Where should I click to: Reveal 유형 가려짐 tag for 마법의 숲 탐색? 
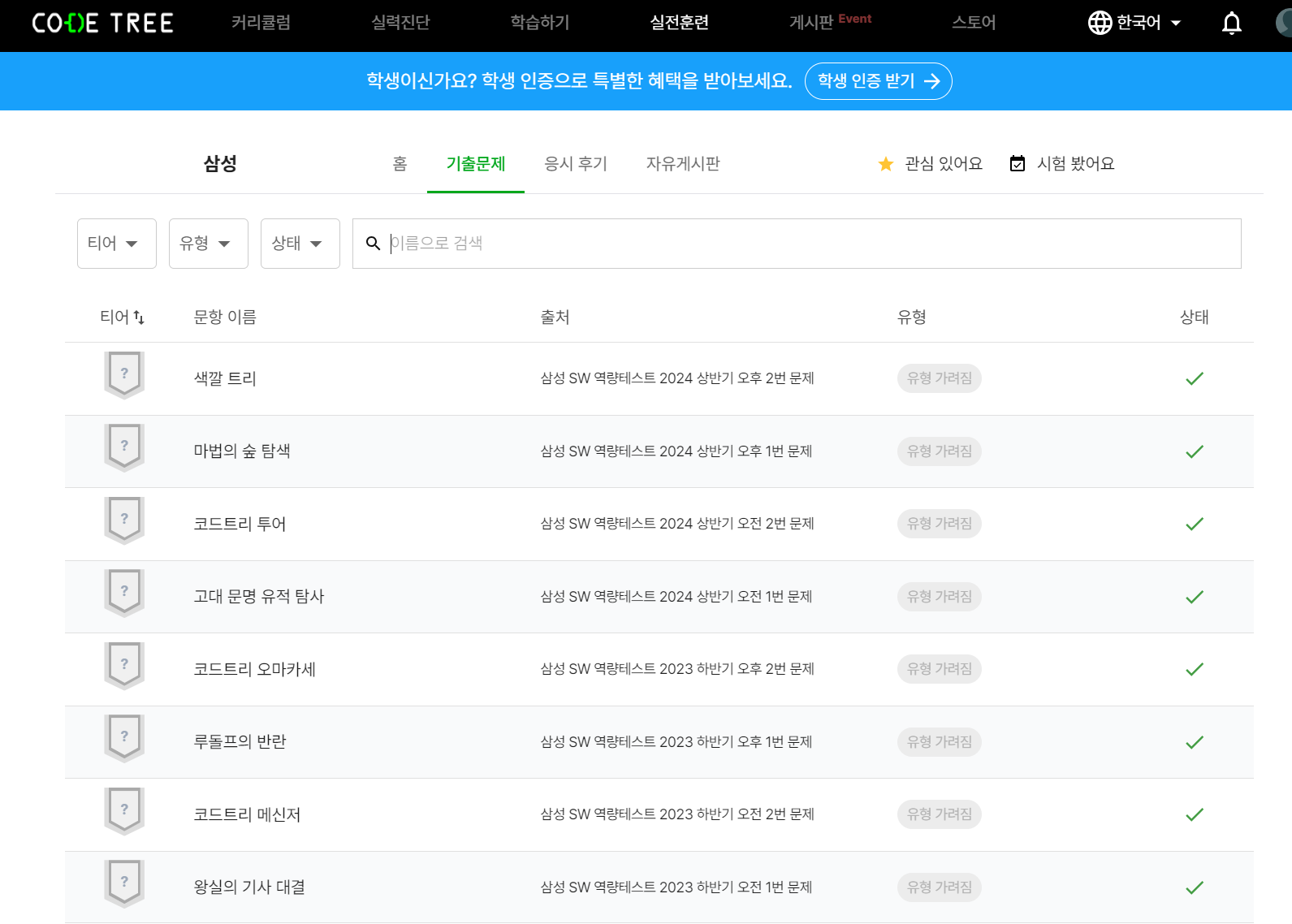(940, 451)
